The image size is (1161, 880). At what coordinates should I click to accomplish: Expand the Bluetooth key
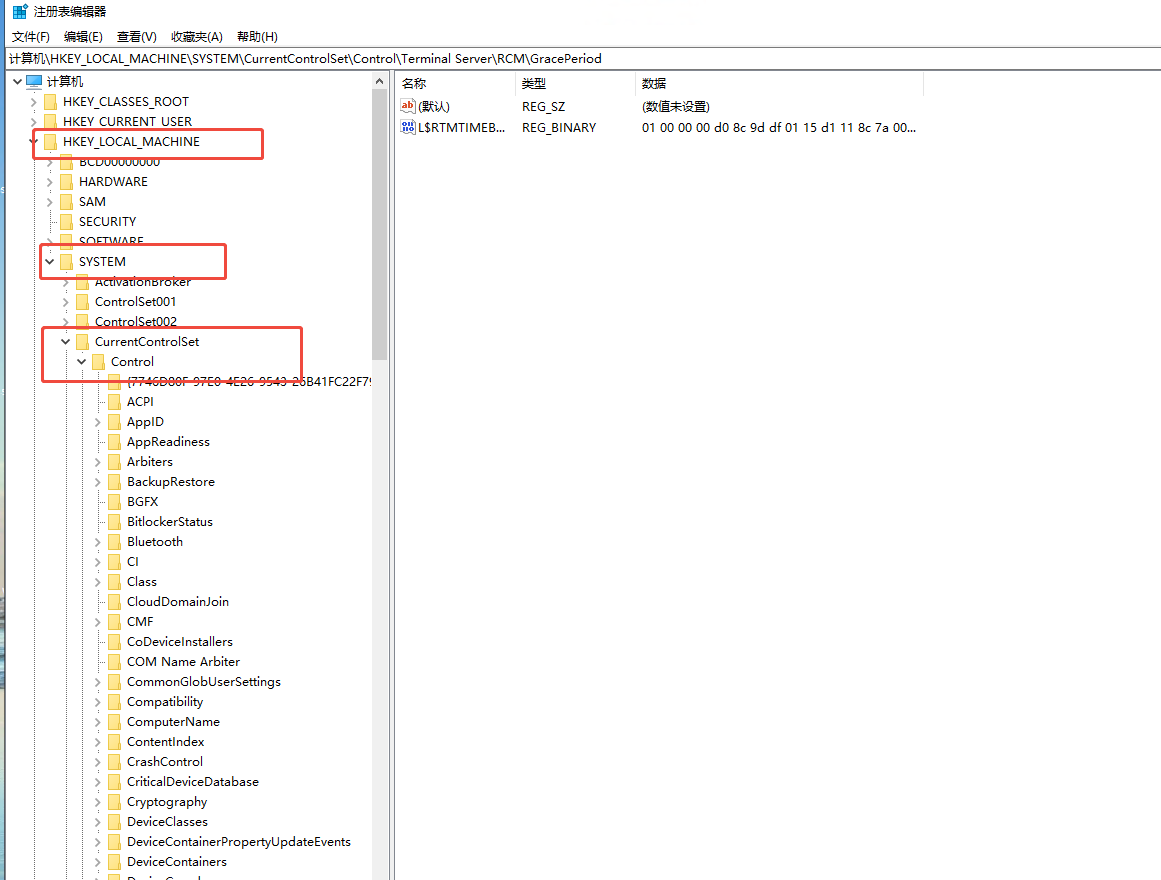point(97,541)
